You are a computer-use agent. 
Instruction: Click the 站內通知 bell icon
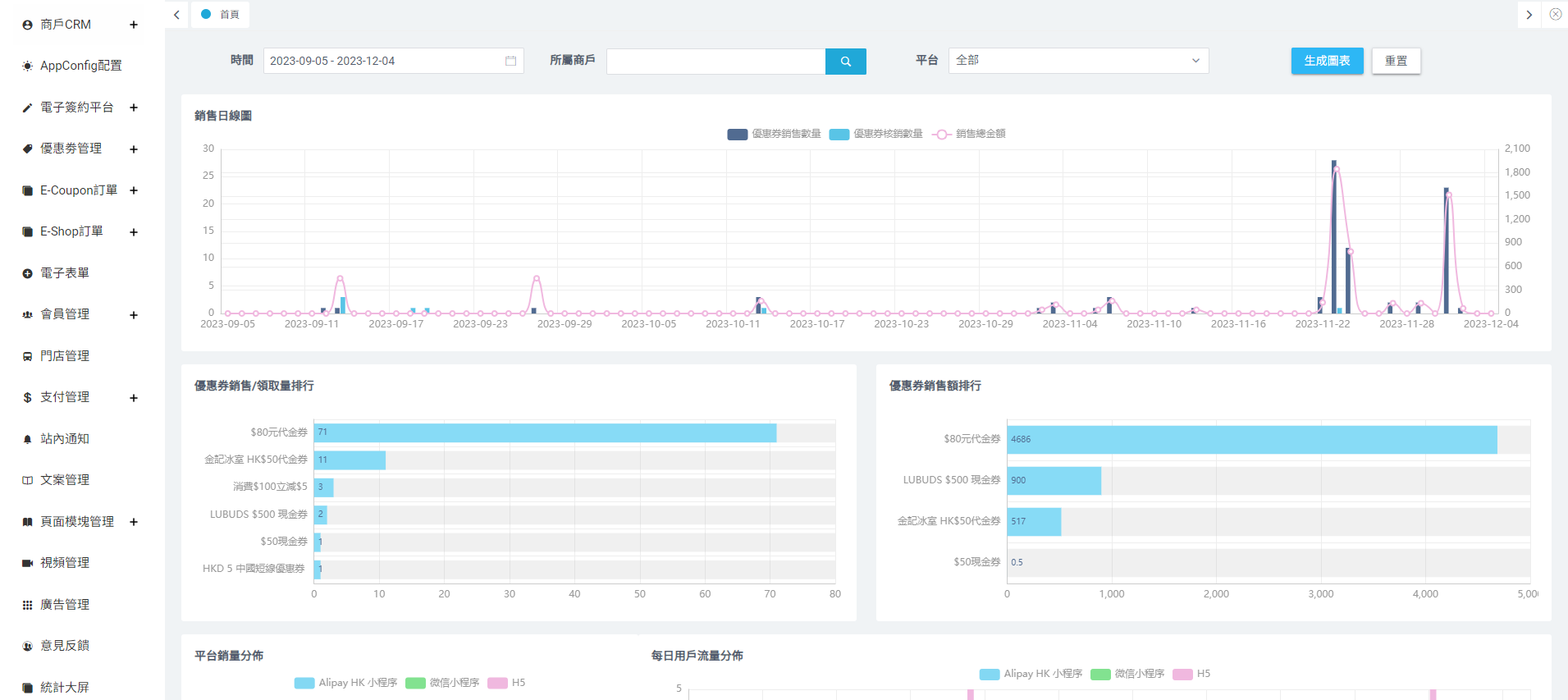point(27,439)
